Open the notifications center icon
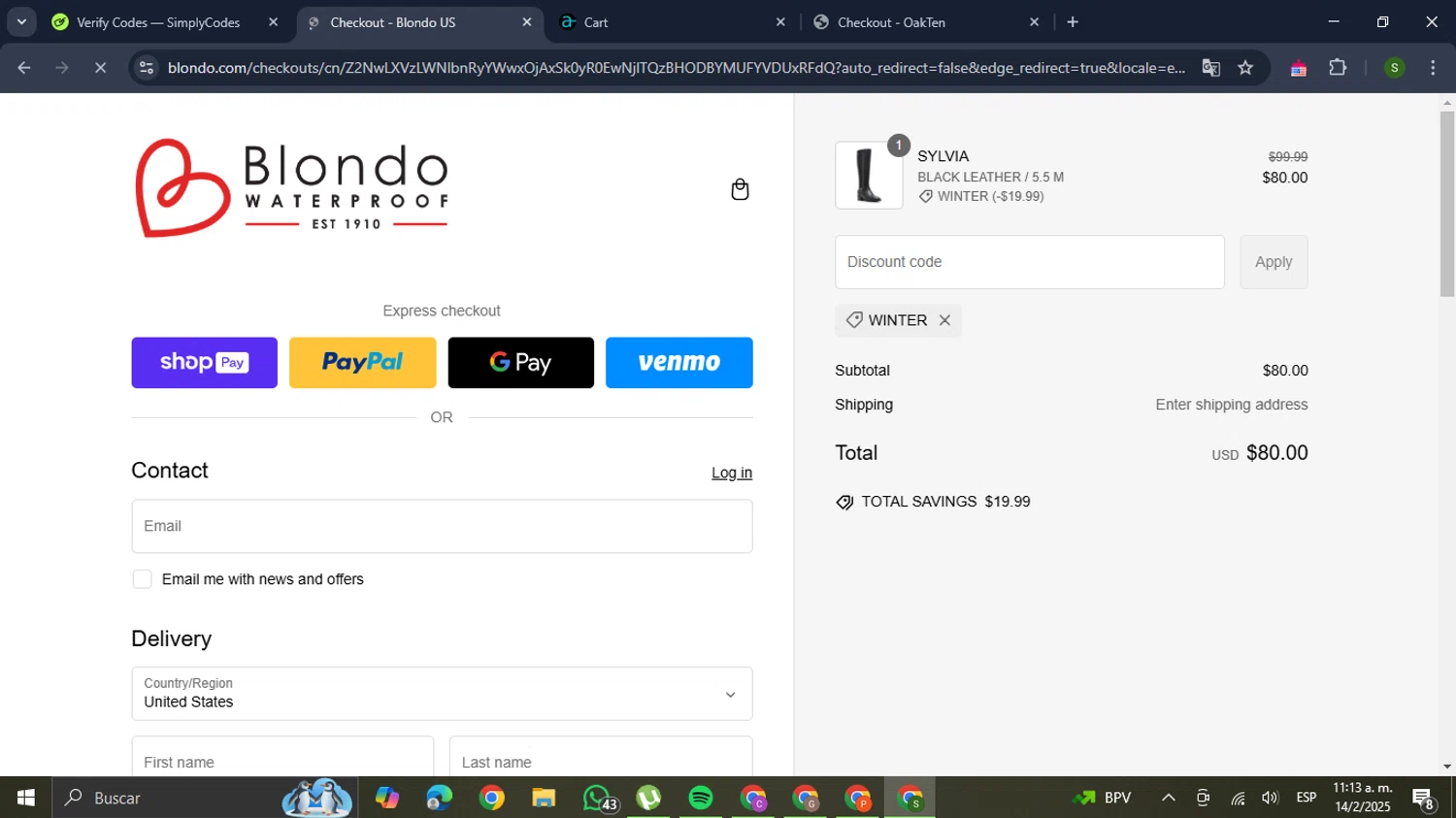This screenshot has width=1456, height=818. point(1424,800)
